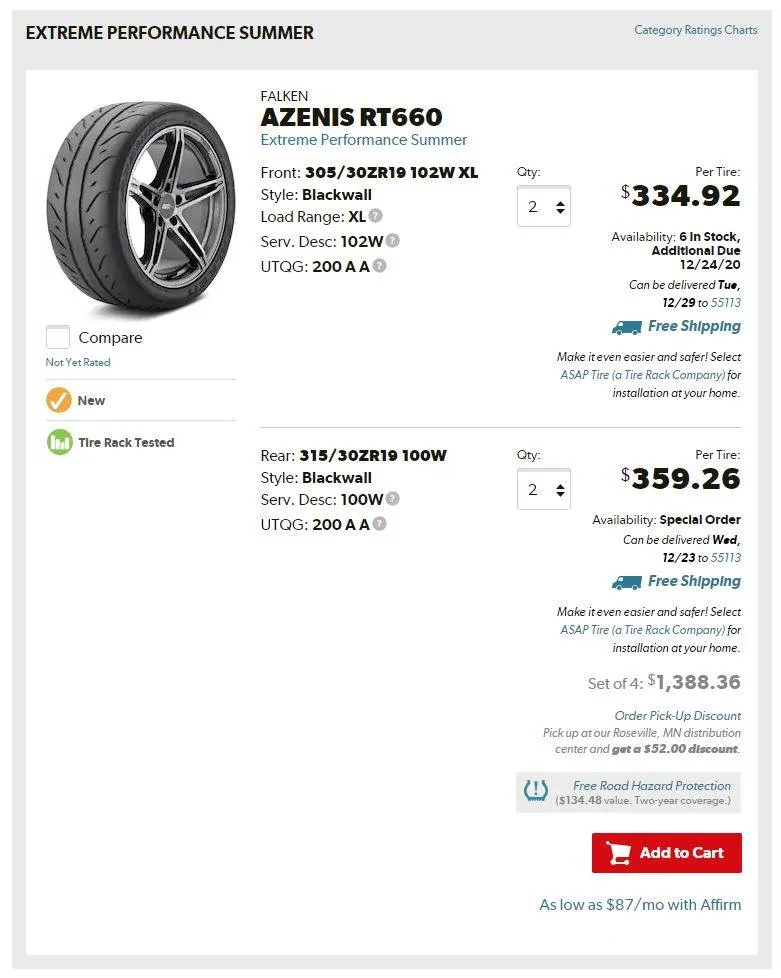This screenshot has height=978, width=781.
Task: Click the front tire Free Shipping truck icon
Action: 626,327
